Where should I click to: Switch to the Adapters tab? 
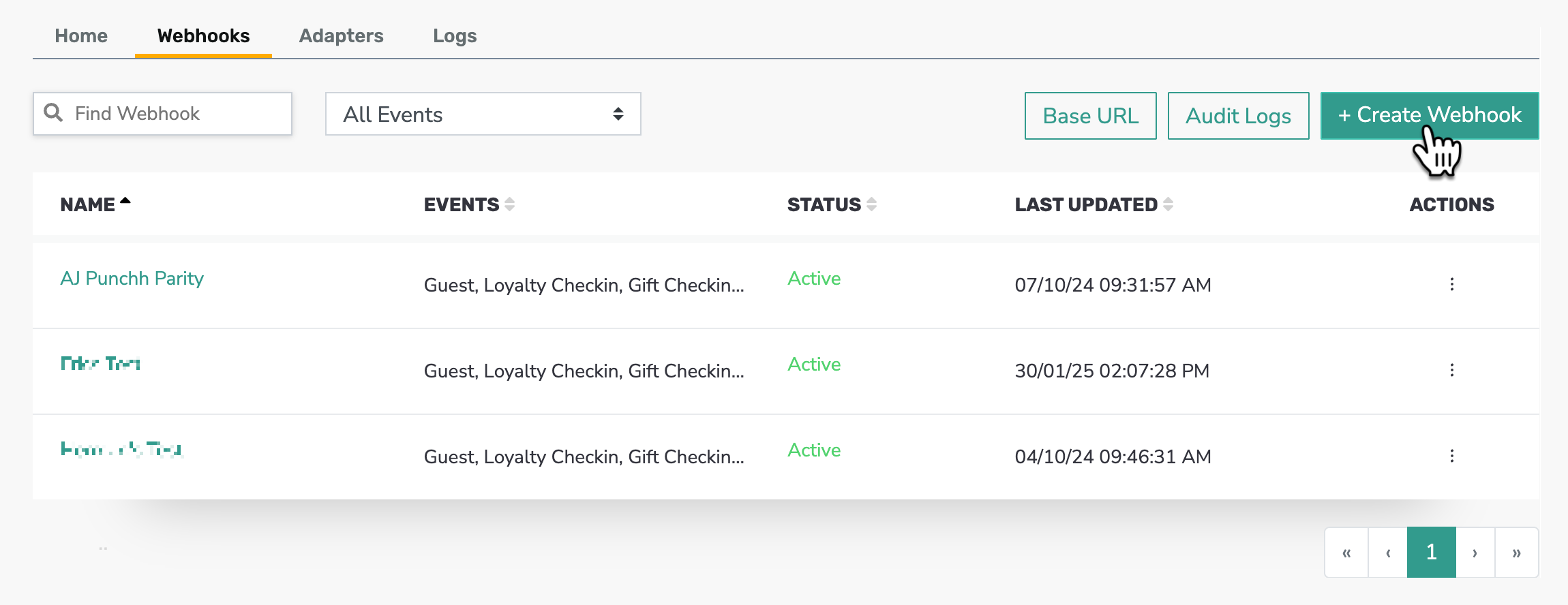coord(341,36)
